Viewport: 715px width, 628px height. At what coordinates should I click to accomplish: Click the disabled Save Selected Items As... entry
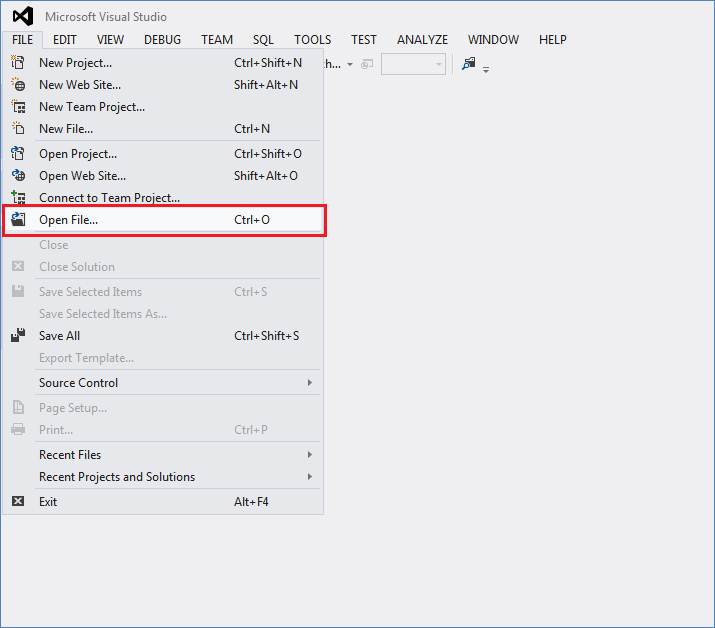[162, 314]
